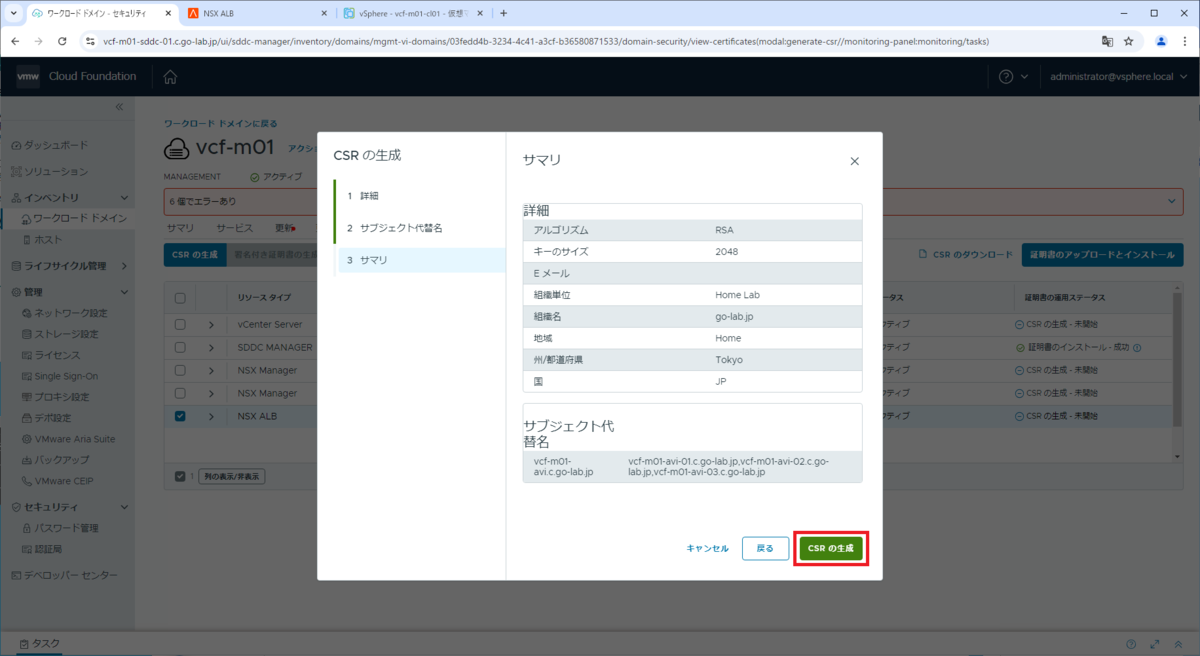Expand the NSX ALB row chevron
This screenshot has height=656, width=1200.
[x=211, y=416]
